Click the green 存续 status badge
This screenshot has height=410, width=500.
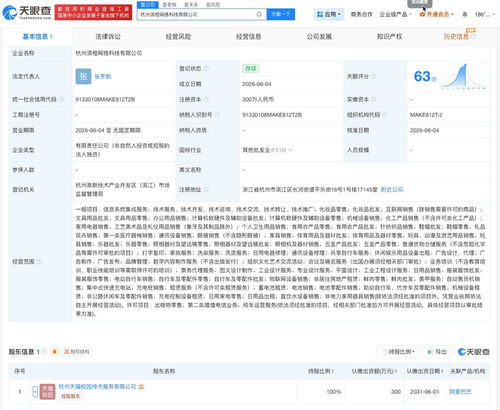[250, 69]
